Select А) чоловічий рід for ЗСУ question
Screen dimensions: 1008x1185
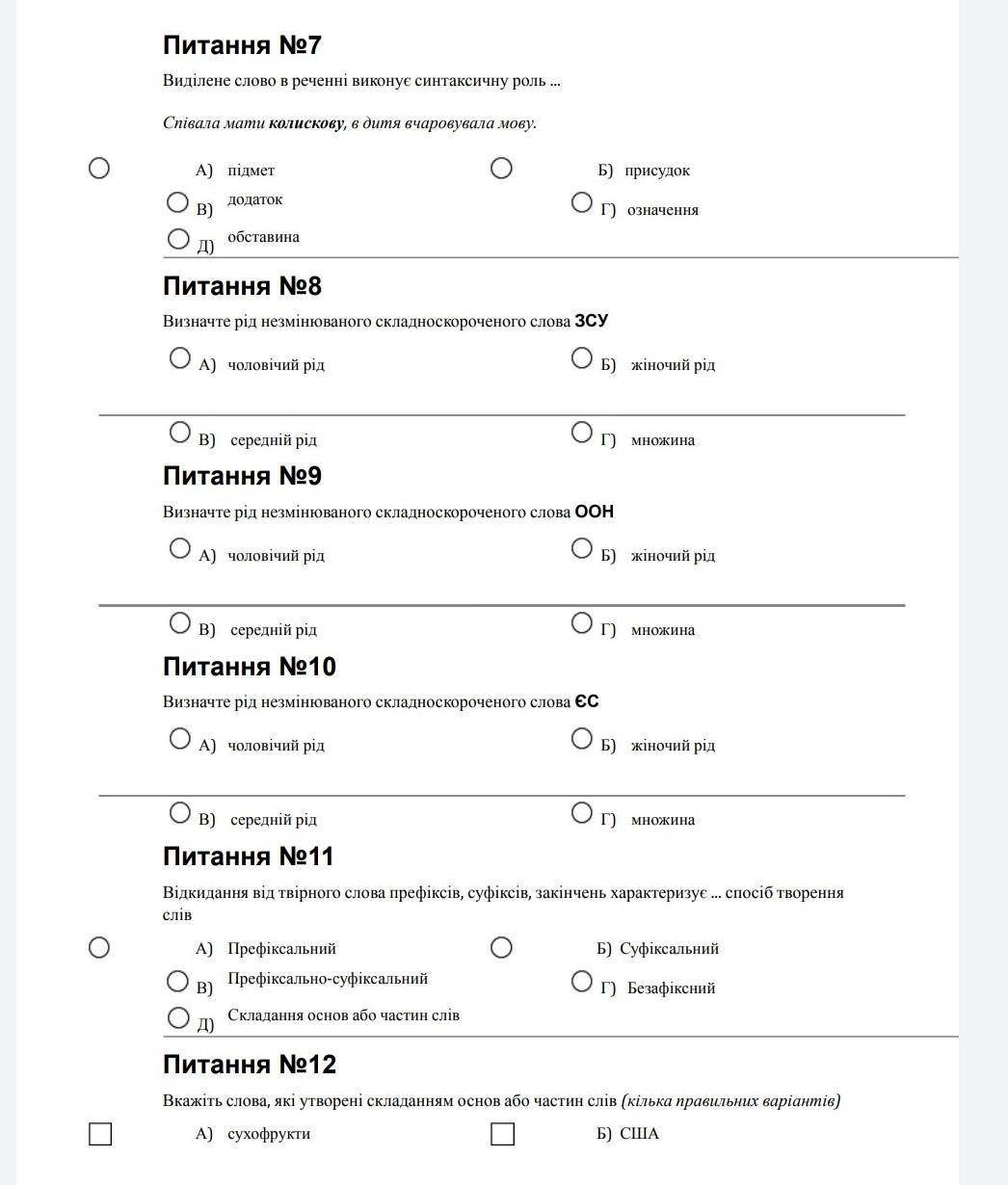pos(179,358)
